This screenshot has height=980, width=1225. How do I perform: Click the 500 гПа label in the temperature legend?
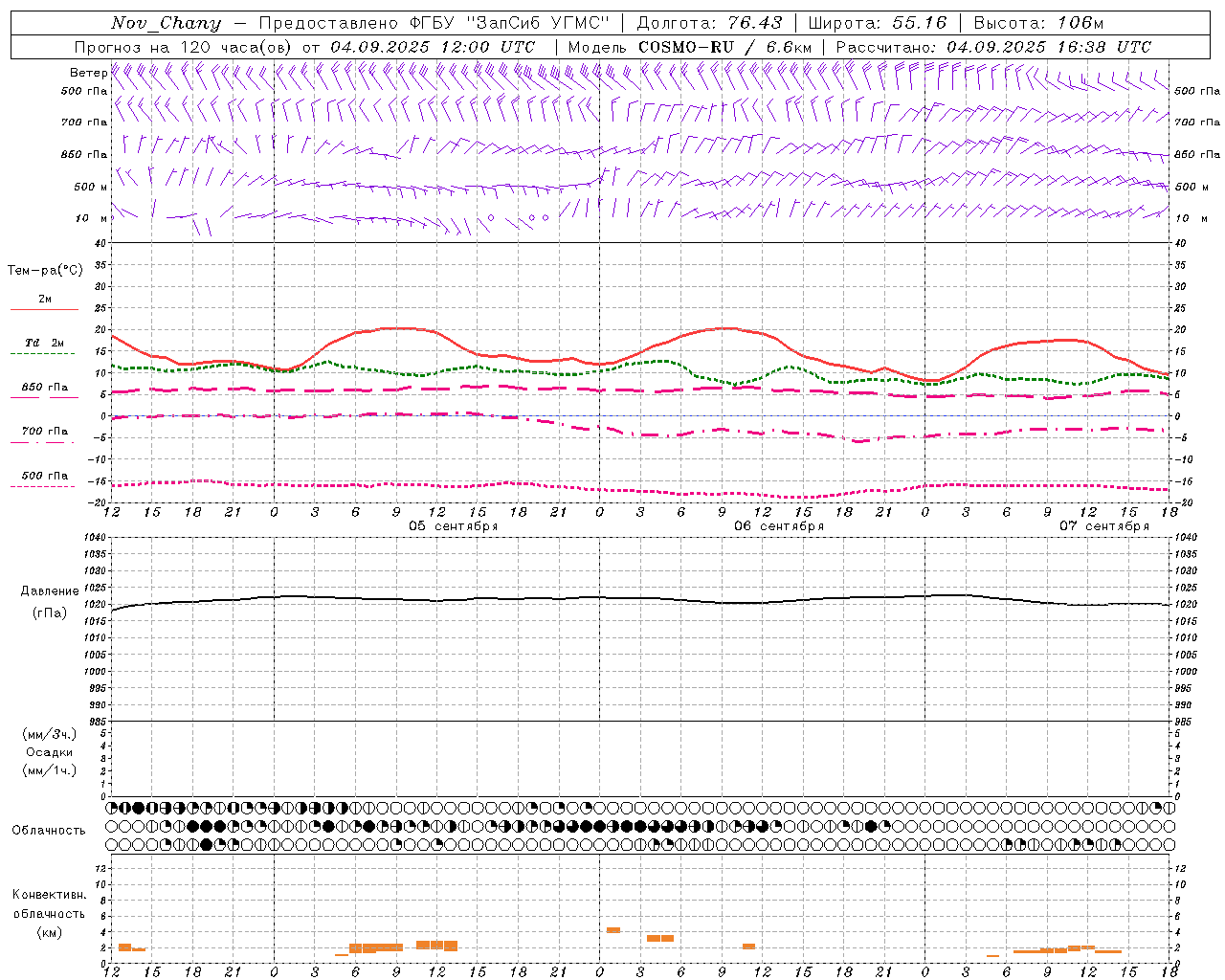(x=45, y=476)
